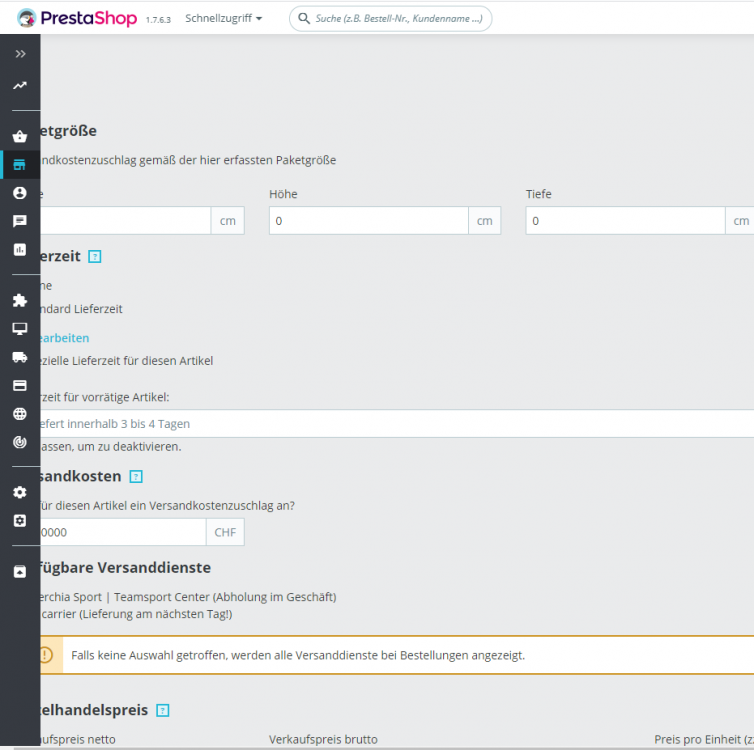This screenshot has width=754, height=750.
Task: Click the Tiefe input field
Action: coord(626,221)
